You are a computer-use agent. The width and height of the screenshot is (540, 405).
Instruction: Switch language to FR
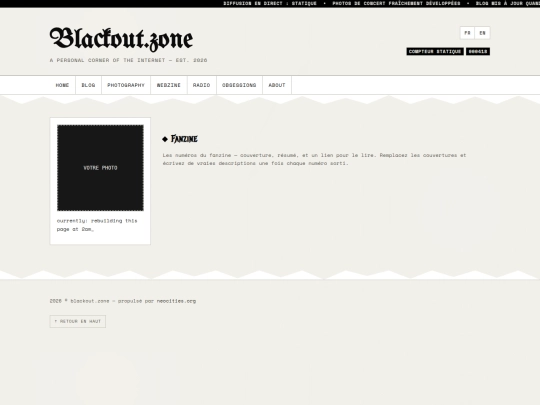pyautogui.click(x=467, y=33)
